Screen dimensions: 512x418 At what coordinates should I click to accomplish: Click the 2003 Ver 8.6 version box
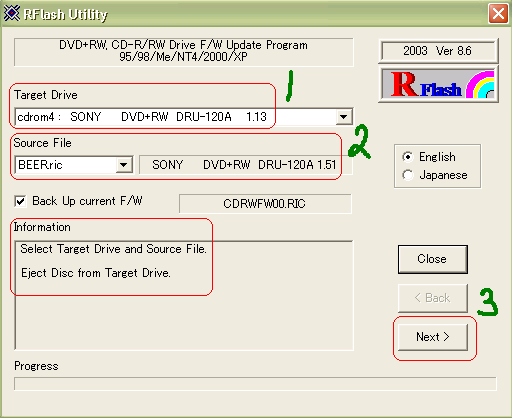[x=438, y=51]
